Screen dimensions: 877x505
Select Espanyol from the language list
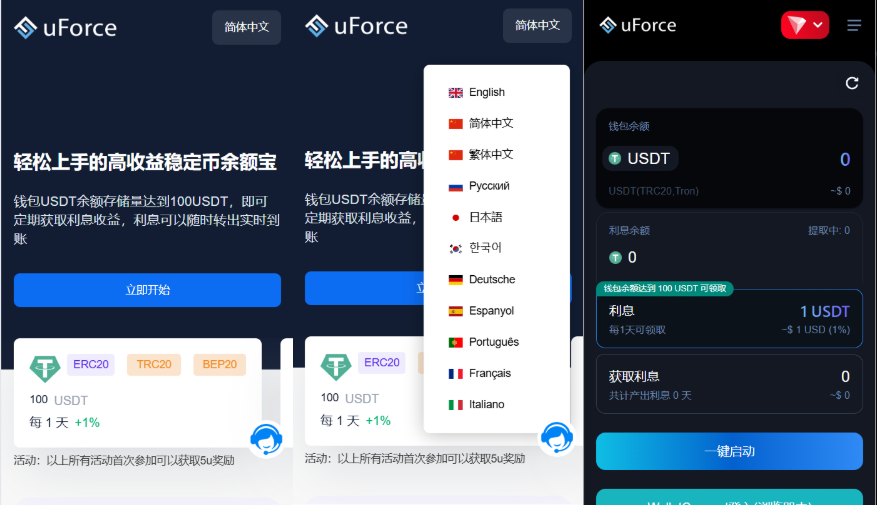click(x=497, y=310)
